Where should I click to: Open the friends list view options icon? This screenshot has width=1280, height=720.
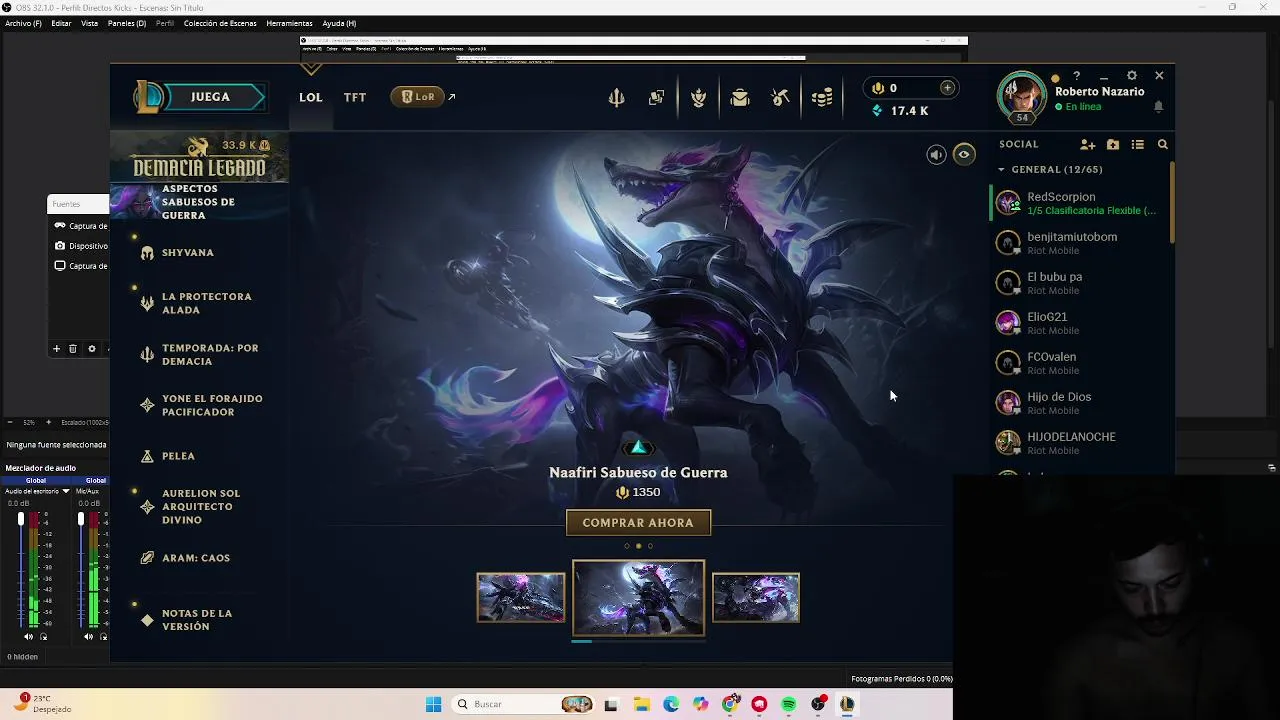(1137, 145)
